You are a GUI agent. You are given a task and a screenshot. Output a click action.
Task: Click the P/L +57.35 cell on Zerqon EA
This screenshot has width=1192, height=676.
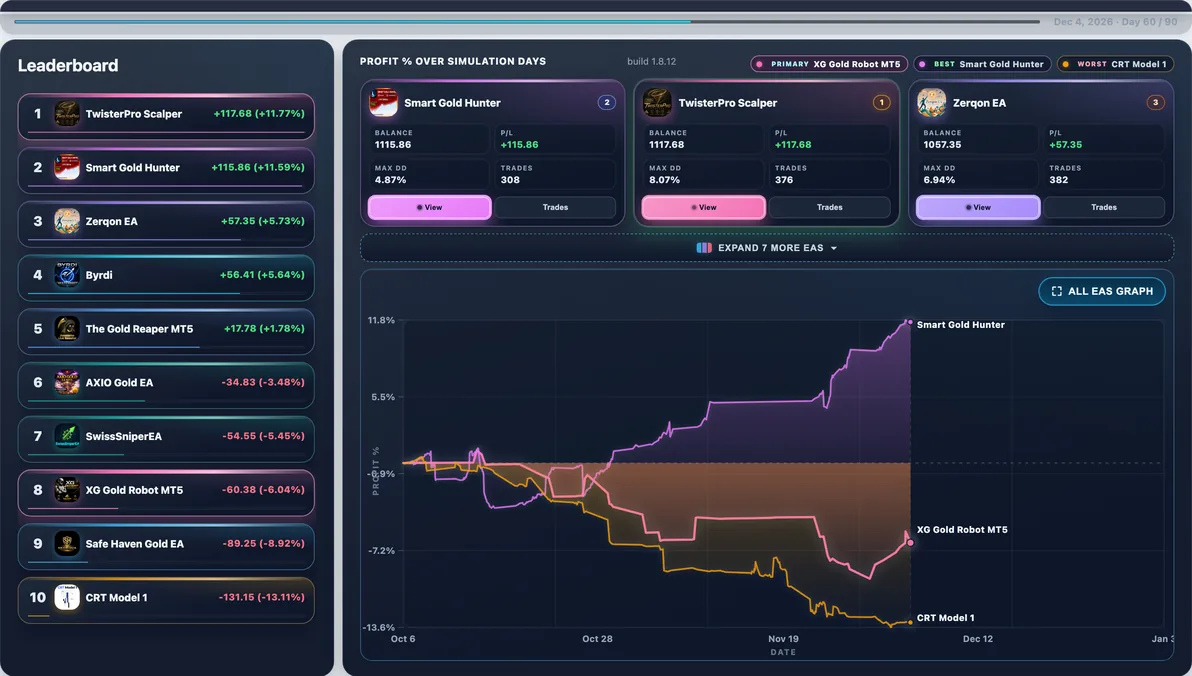pyautogui.click(x=1103, y=139)
